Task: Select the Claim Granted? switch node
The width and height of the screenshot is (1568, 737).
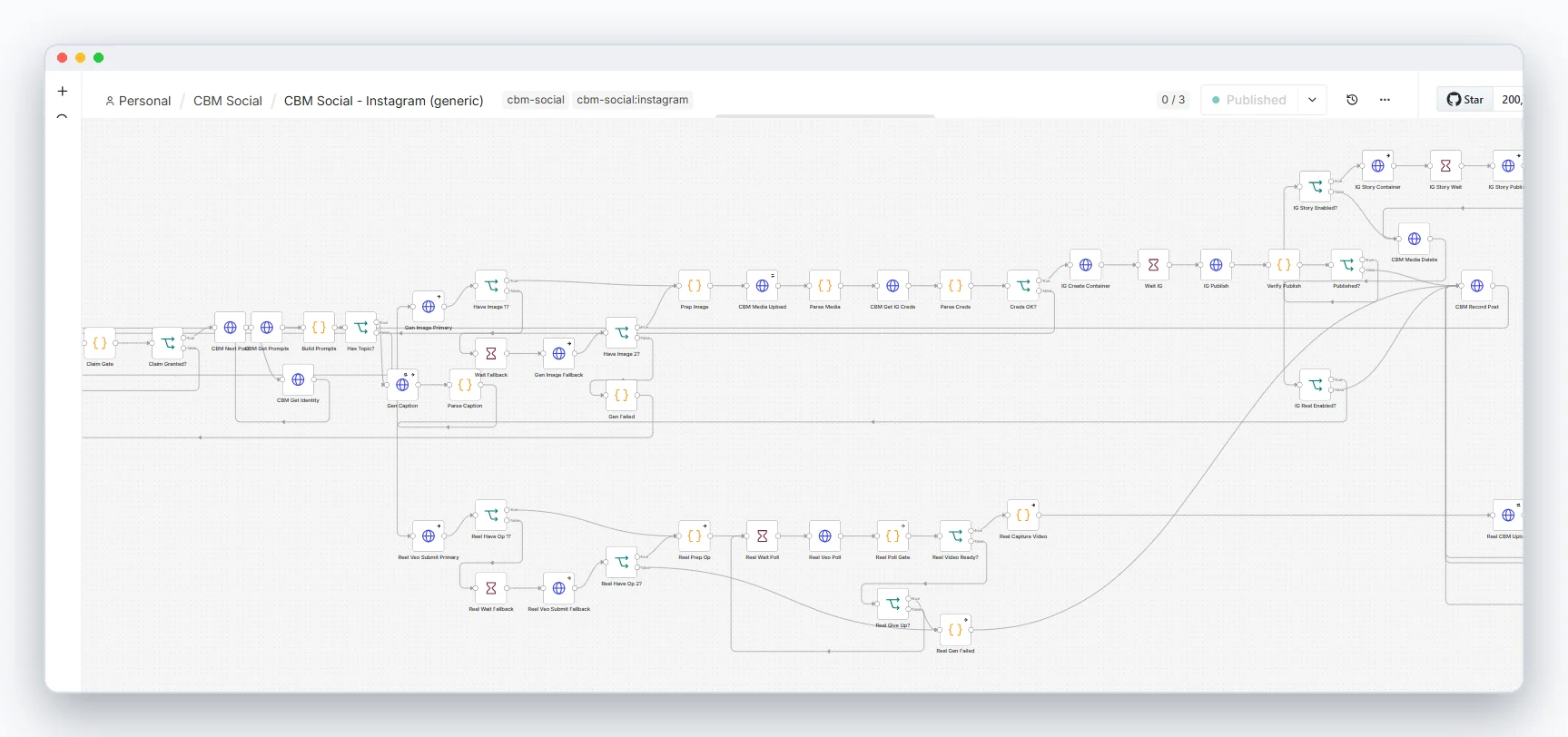Action: coord(168,343)
